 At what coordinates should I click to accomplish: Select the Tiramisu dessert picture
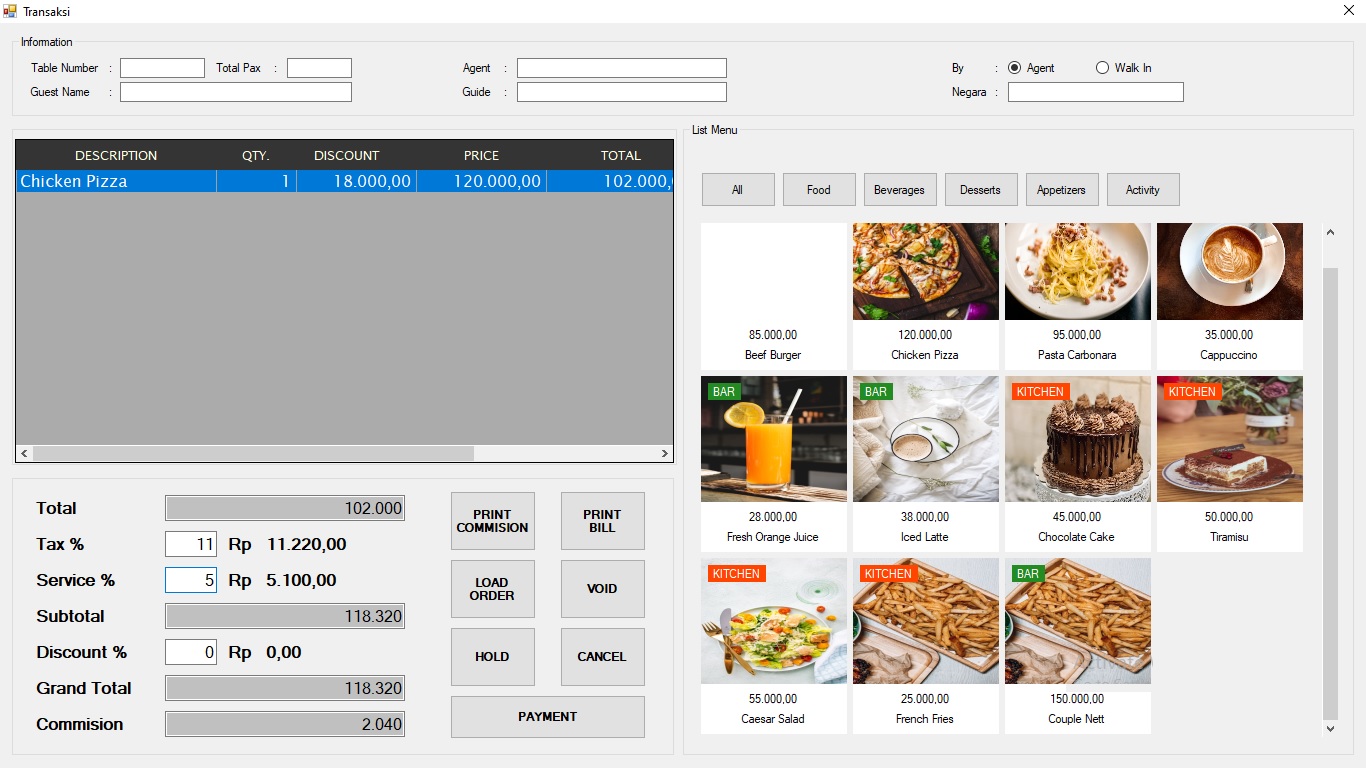[x=1229, y=440]
